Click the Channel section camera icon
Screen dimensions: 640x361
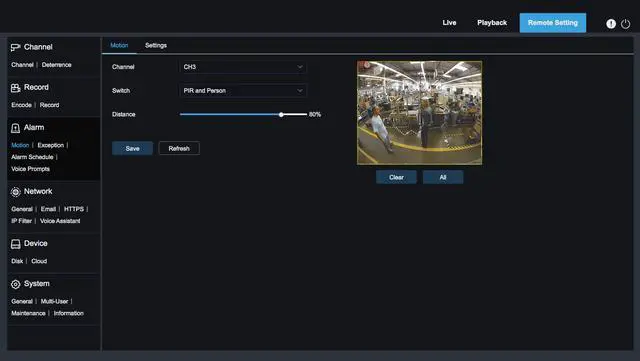pyautogui.click(x=15, y=47)
